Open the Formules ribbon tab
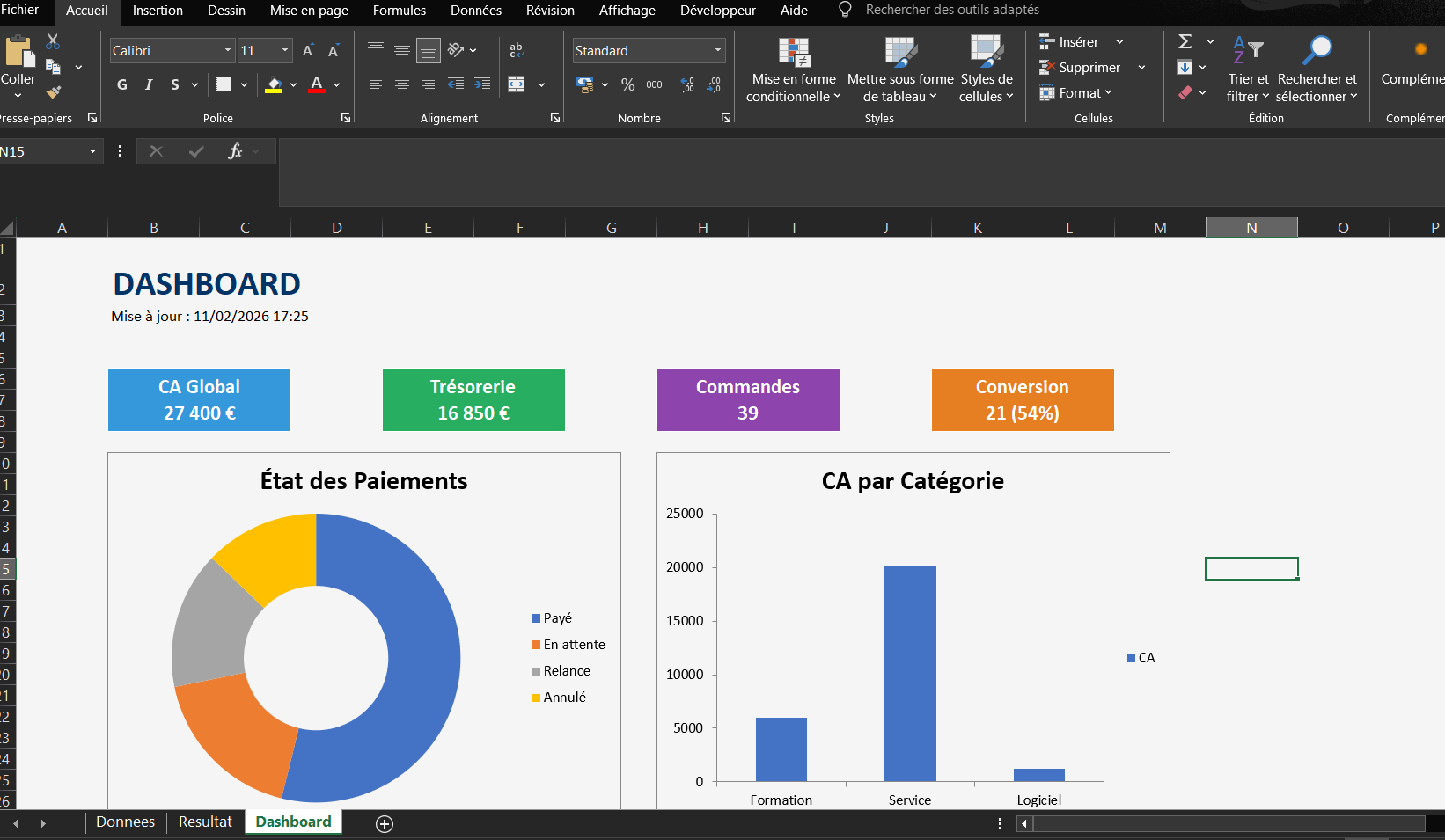Image resolution: width=1445 pixels, height=840 pixels. pos(399,11)
